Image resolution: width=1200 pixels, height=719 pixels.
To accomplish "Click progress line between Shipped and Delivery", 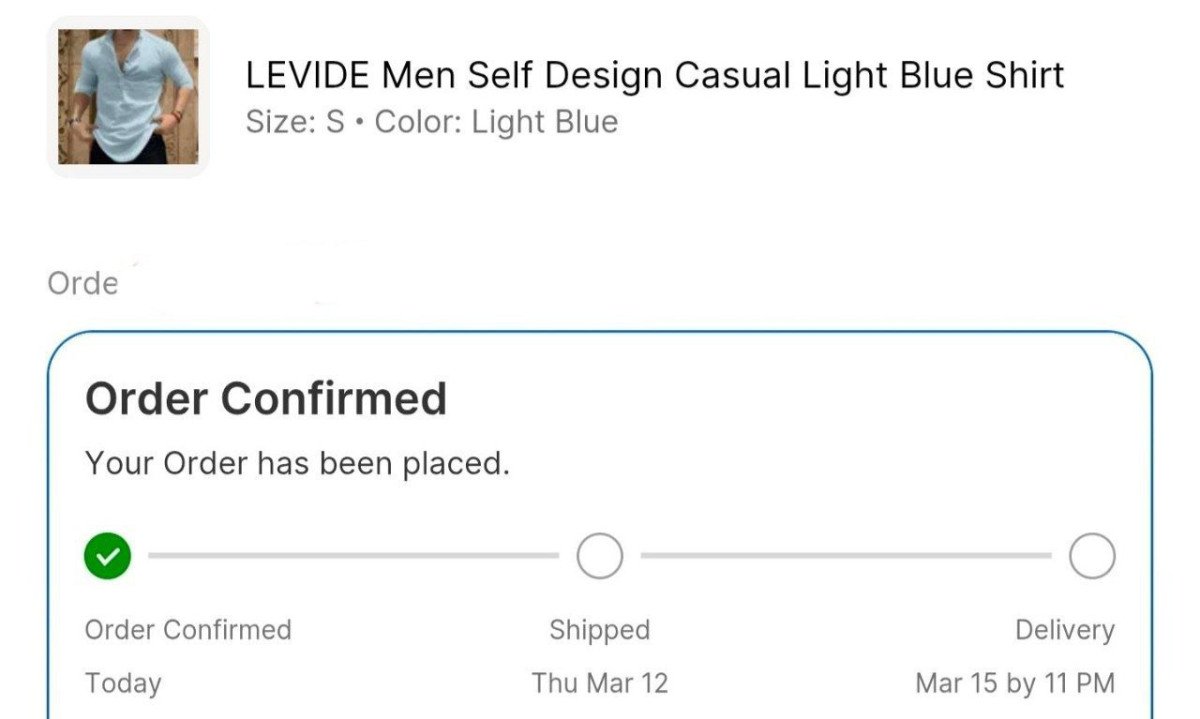I will pos(845,555).
